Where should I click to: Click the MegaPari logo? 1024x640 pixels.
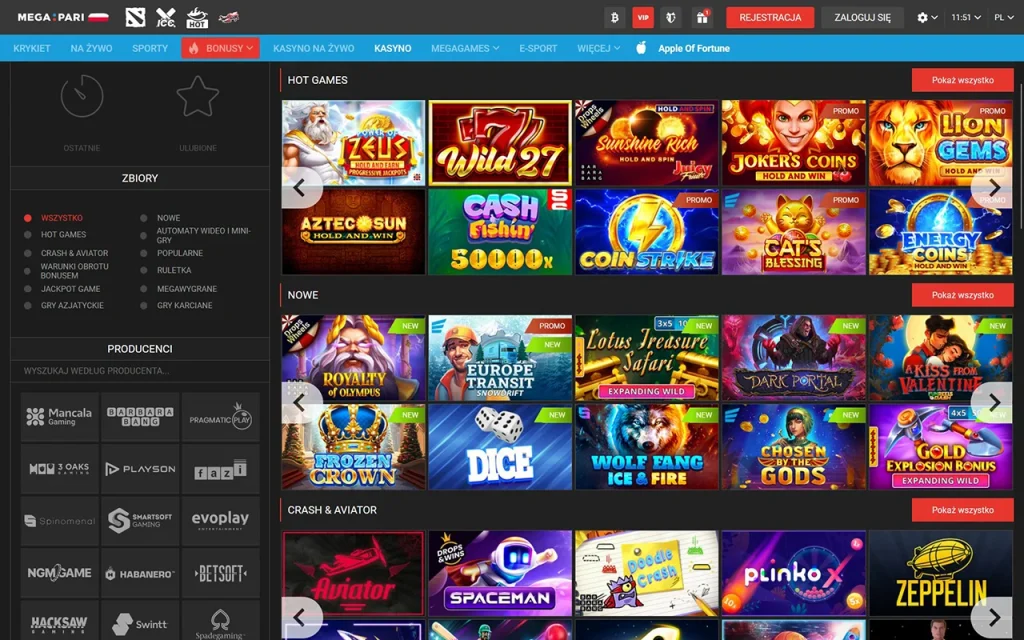[x=63, y=18]
